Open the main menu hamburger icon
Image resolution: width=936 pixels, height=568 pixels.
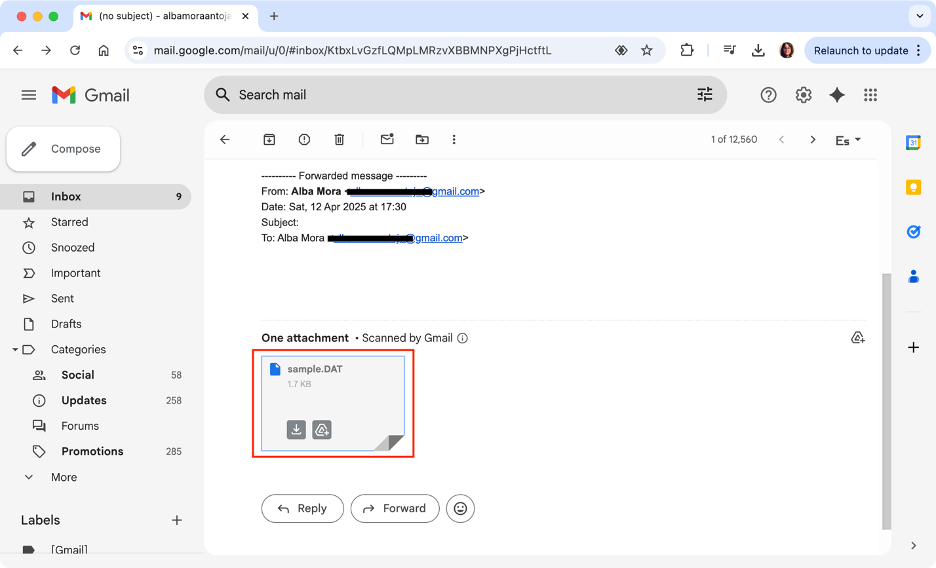tap(29, 95)
